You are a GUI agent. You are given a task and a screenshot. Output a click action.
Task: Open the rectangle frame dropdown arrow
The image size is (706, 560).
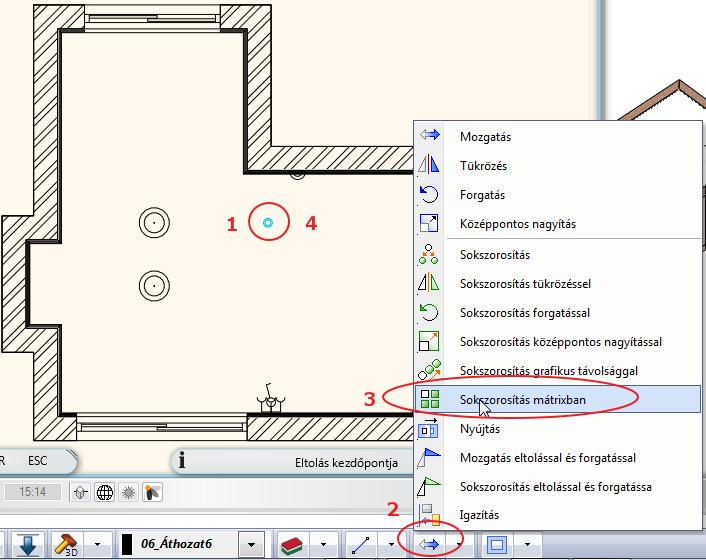[527, 545]
